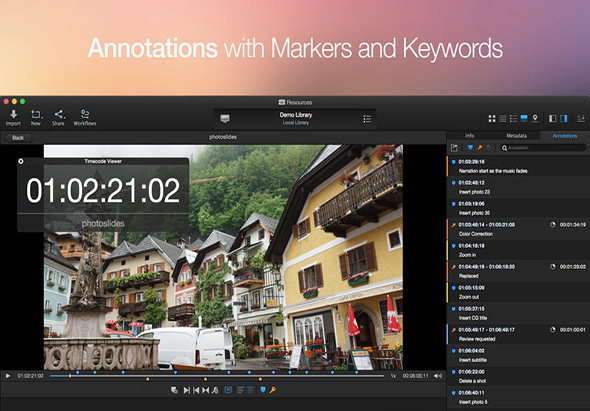Click the export annotations icon
590x411 pixels.
click(x=454, y=148)
